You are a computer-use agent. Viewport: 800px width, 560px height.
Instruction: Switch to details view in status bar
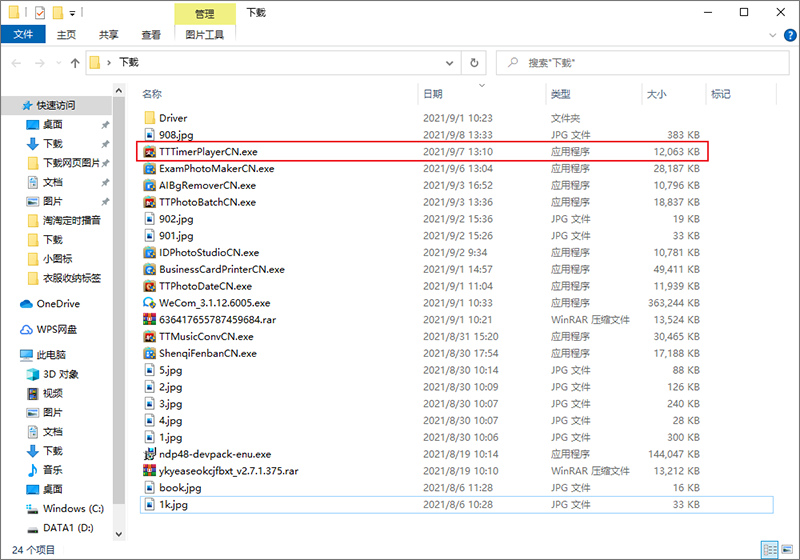point(768,550)
